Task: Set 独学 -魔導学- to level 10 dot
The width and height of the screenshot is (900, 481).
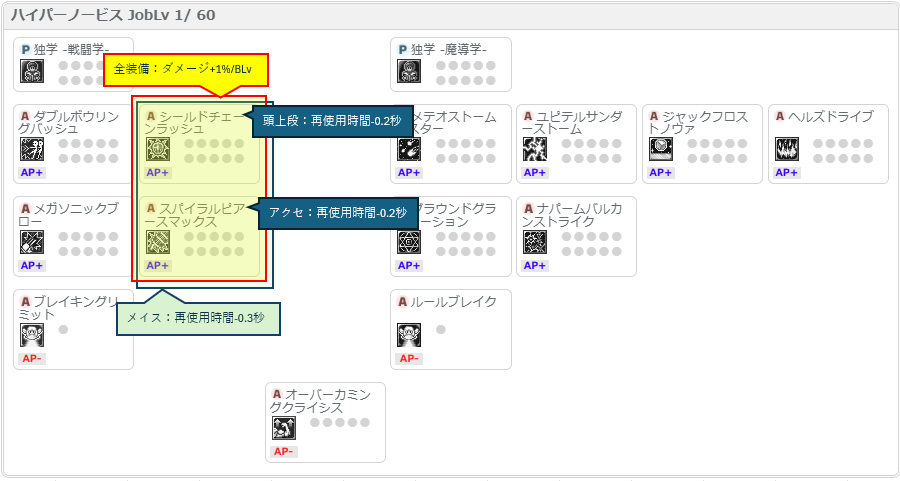Action: (x=491, y=80)
